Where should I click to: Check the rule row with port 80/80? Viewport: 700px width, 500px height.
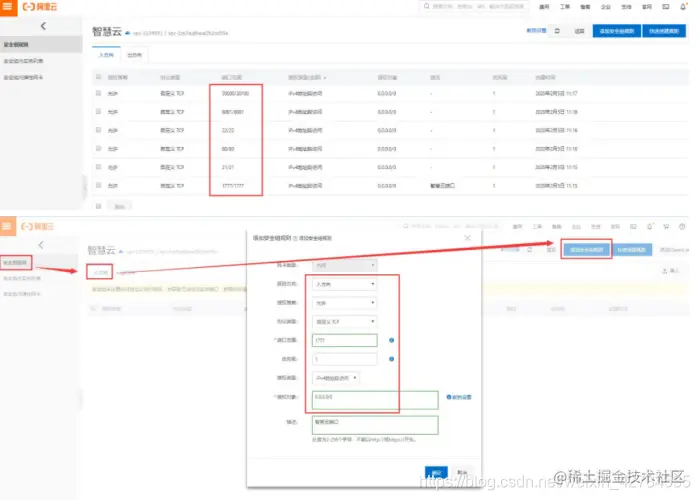click(99, 148)
